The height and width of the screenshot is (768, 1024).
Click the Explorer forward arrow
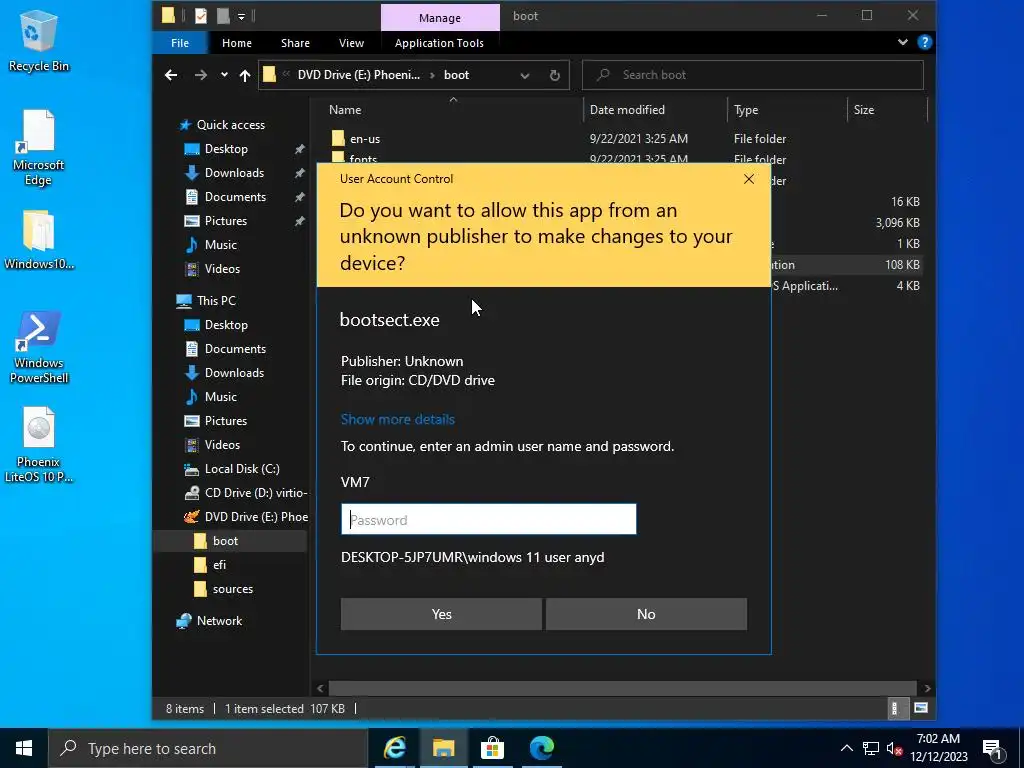pos(200,75)
